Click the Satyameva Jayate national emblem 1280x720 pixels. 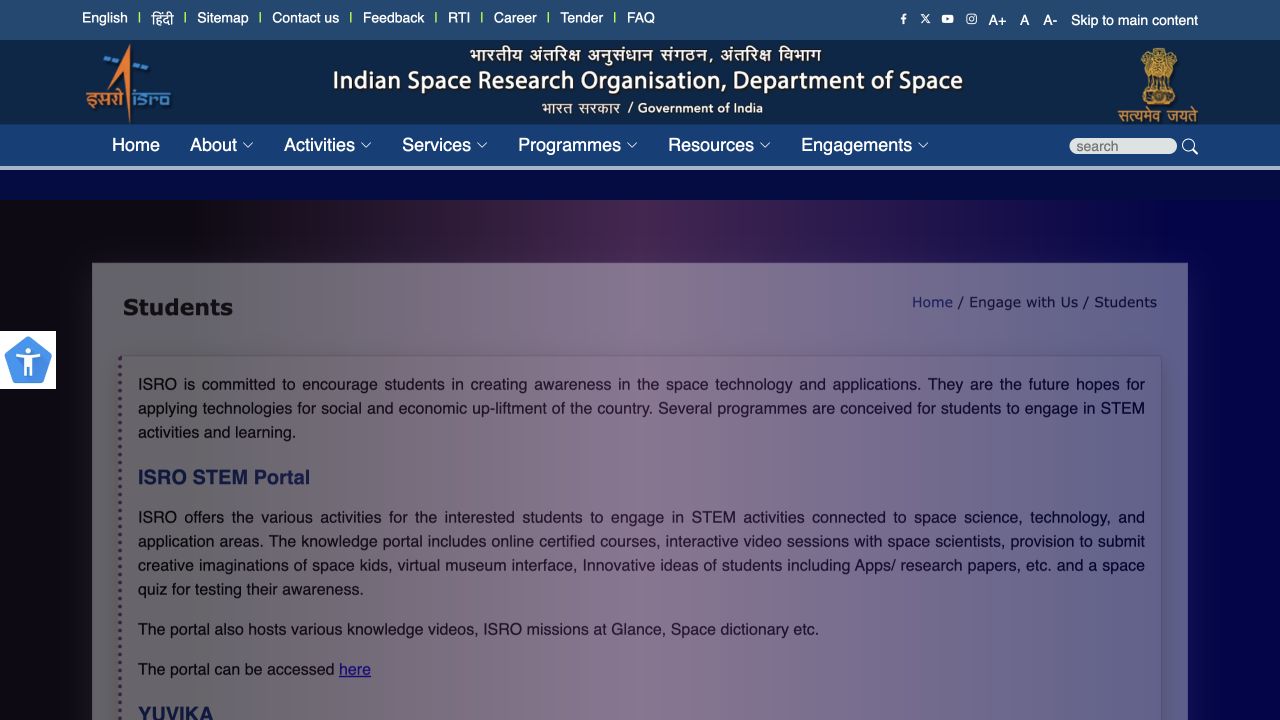pyautogui.click(x=1157, y=85)
